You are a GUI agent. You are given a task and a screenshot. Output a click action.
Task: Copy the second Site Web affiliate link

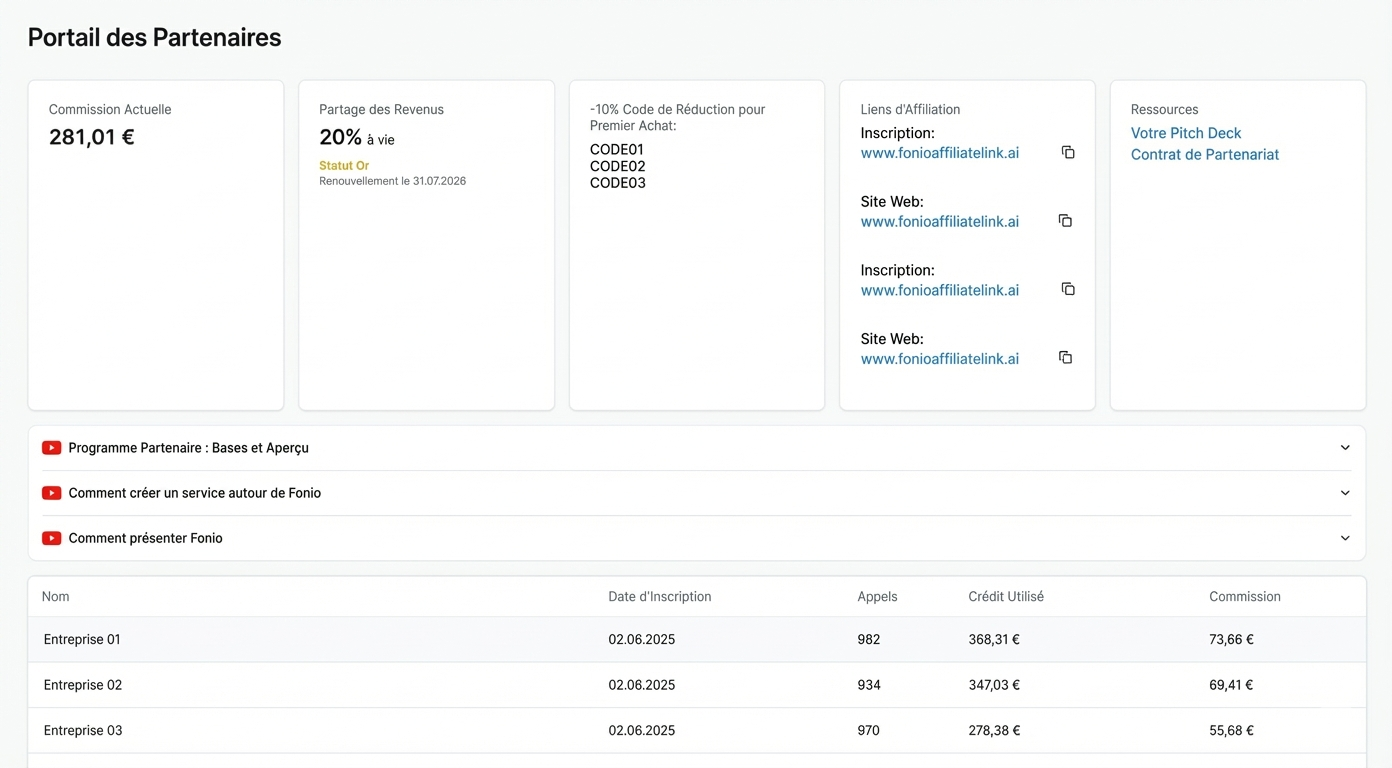coord(1065,357)
